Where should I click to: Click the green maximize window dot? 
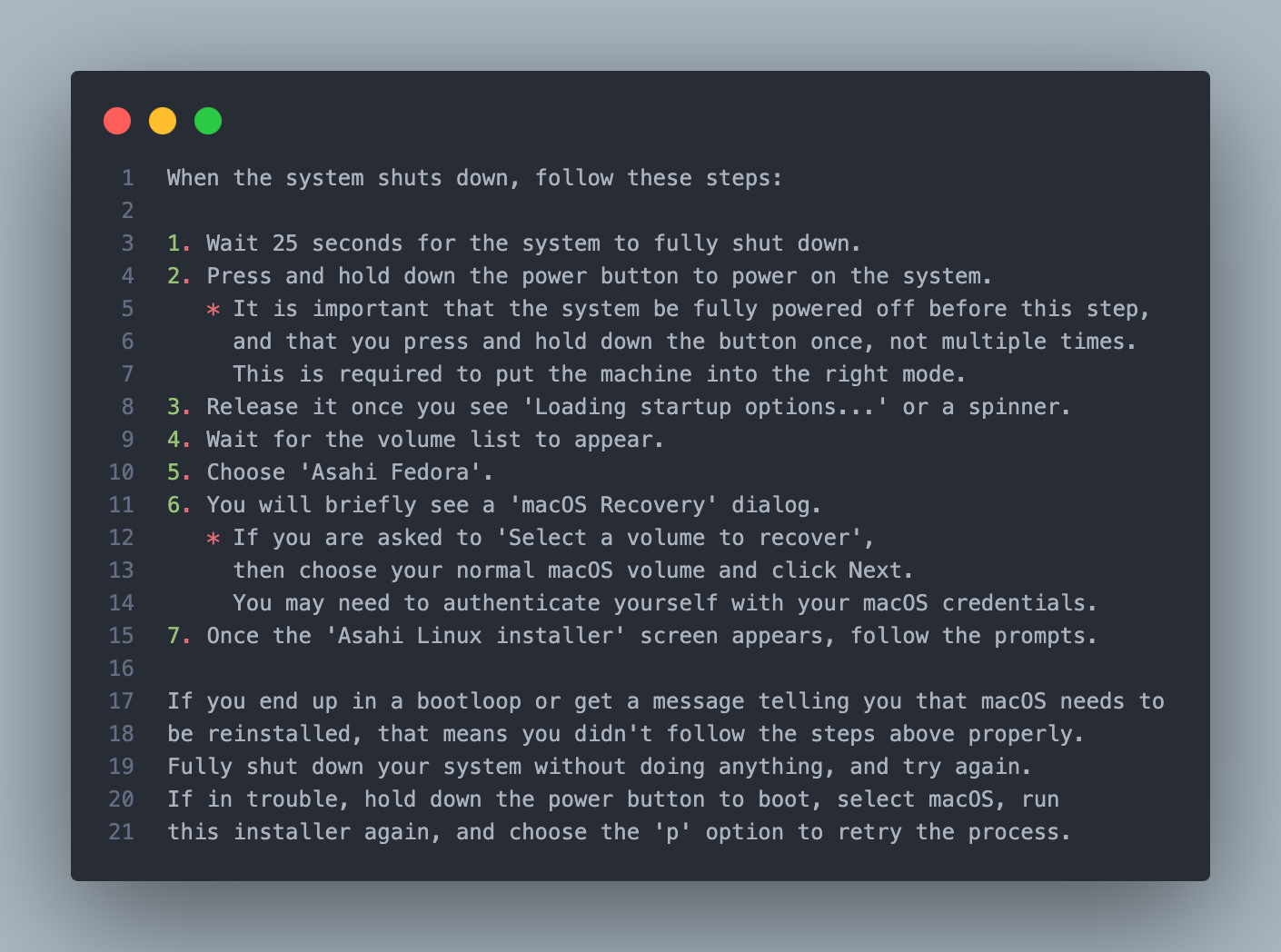[x=208, y=121]
